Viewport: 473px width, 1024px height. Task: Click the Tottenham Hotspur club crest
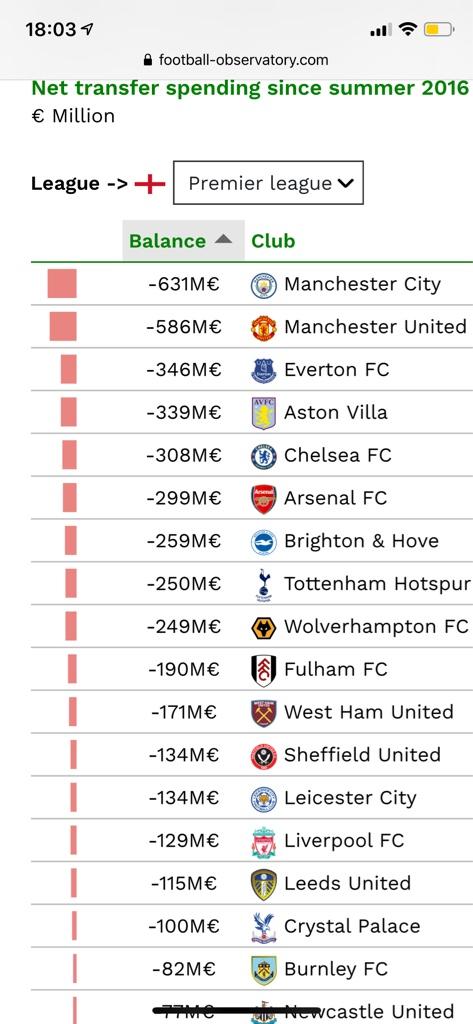263,585
